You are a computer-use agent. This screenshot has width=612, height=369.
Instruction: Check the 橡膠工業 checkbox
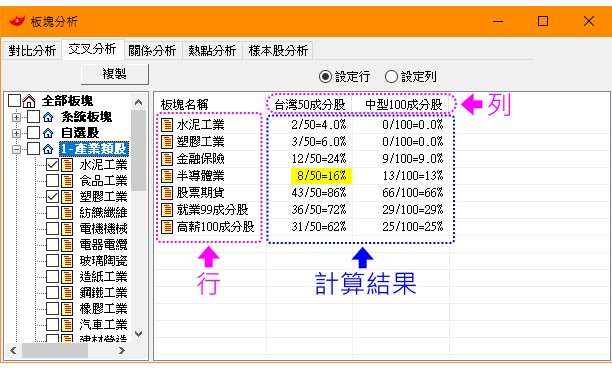(x=52, y=309)
